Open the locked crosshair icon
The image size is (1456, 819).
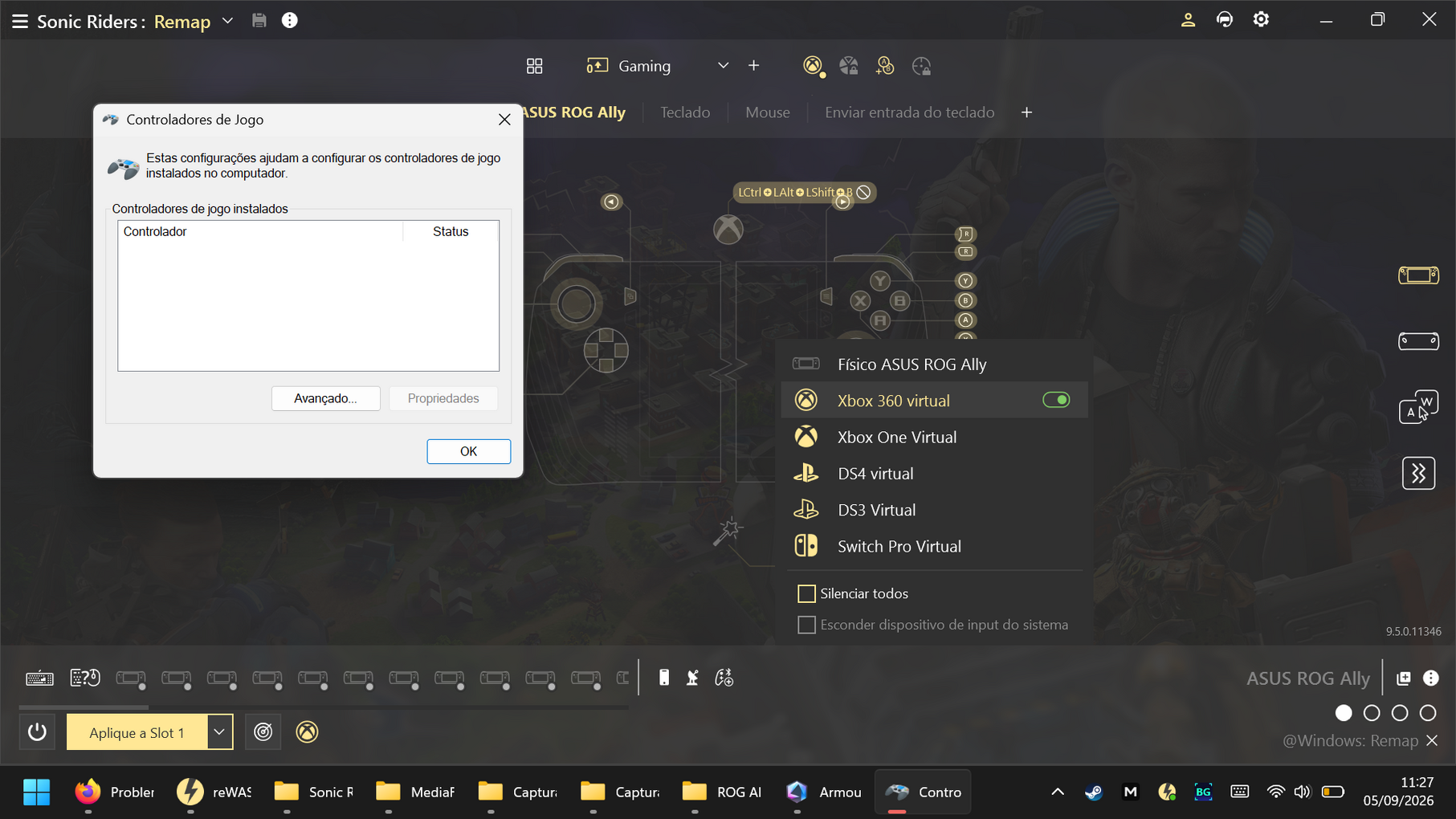tap(922, 66)
